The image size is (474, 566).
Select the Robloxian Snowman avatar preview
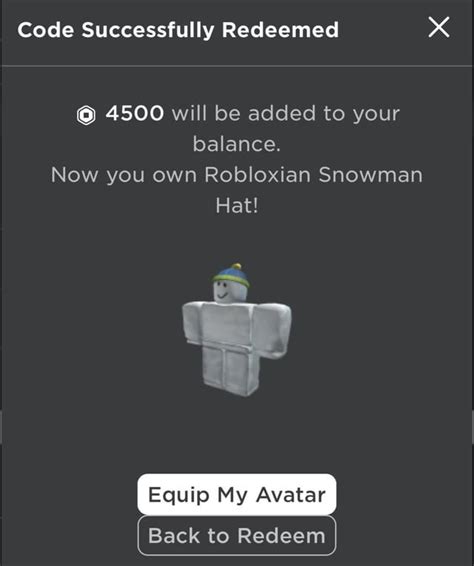click(x=236, y=330)
